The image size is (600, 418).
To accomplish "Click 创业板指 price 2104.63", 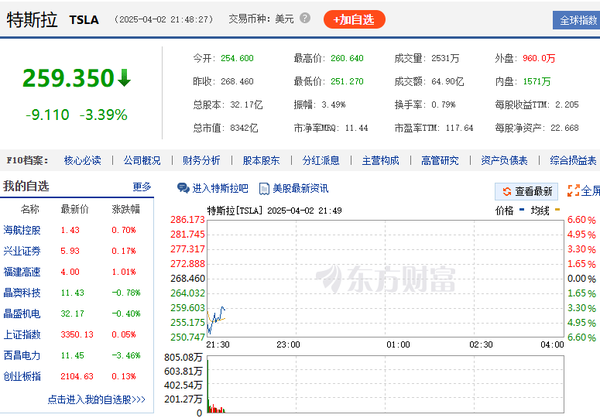I will tap(77, 376).
